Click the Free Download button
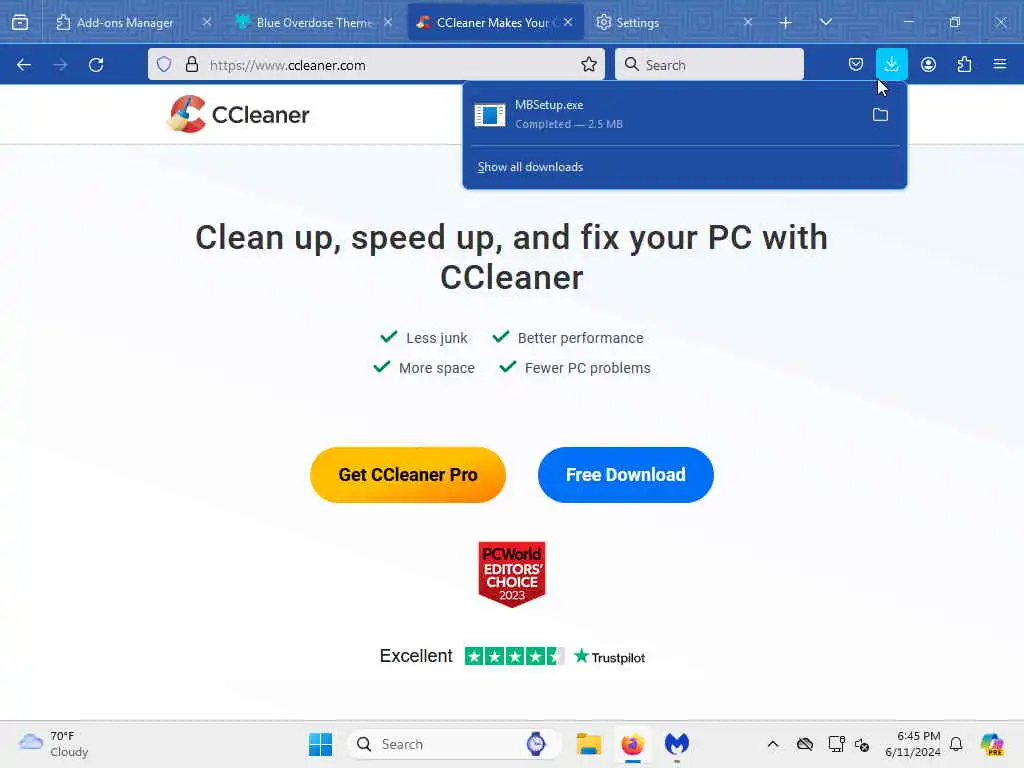The height and width of the screenshot is (768, 1024). pos(626,475)
